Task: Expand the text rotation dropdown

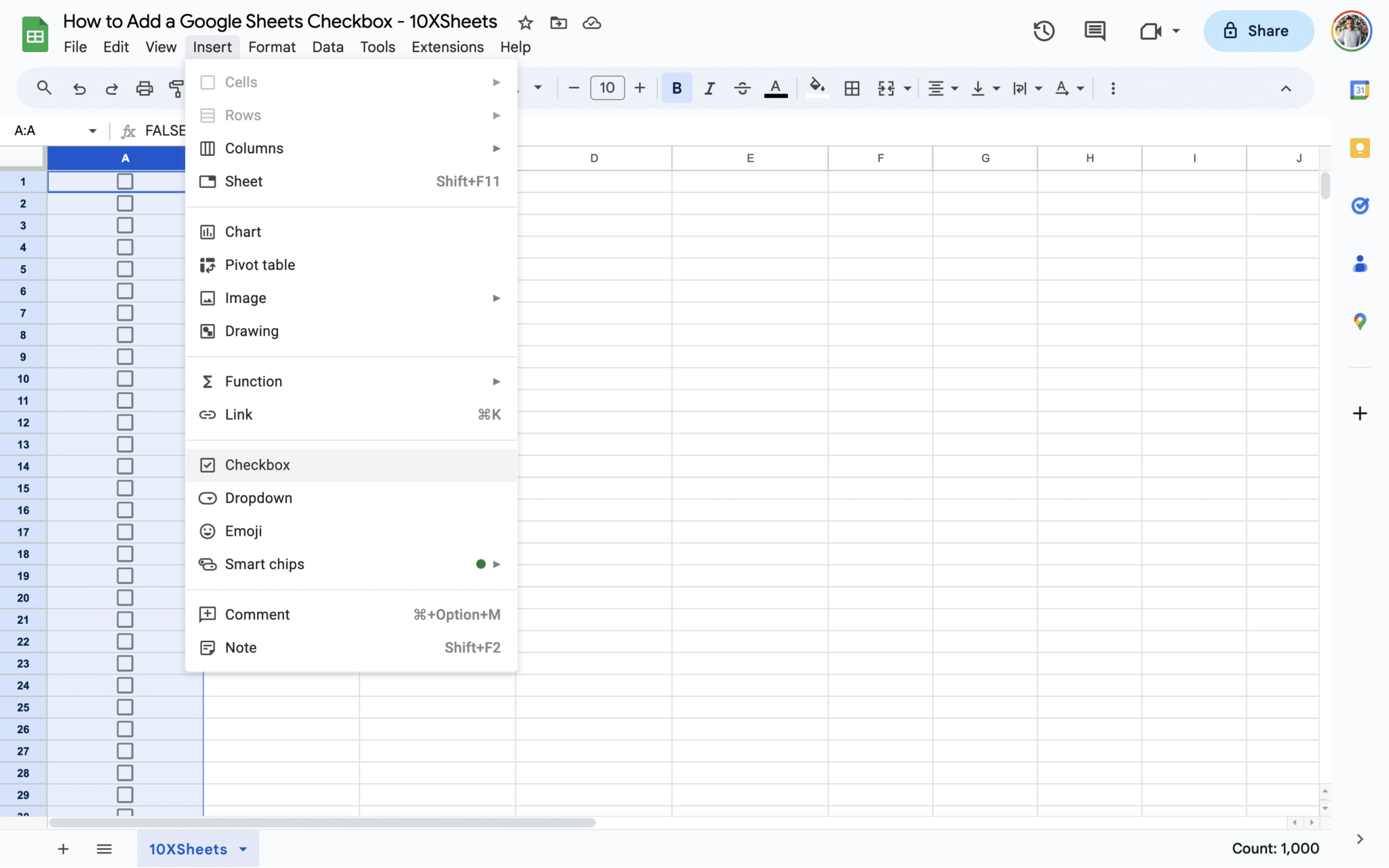Action: (x=1080, y=89)
